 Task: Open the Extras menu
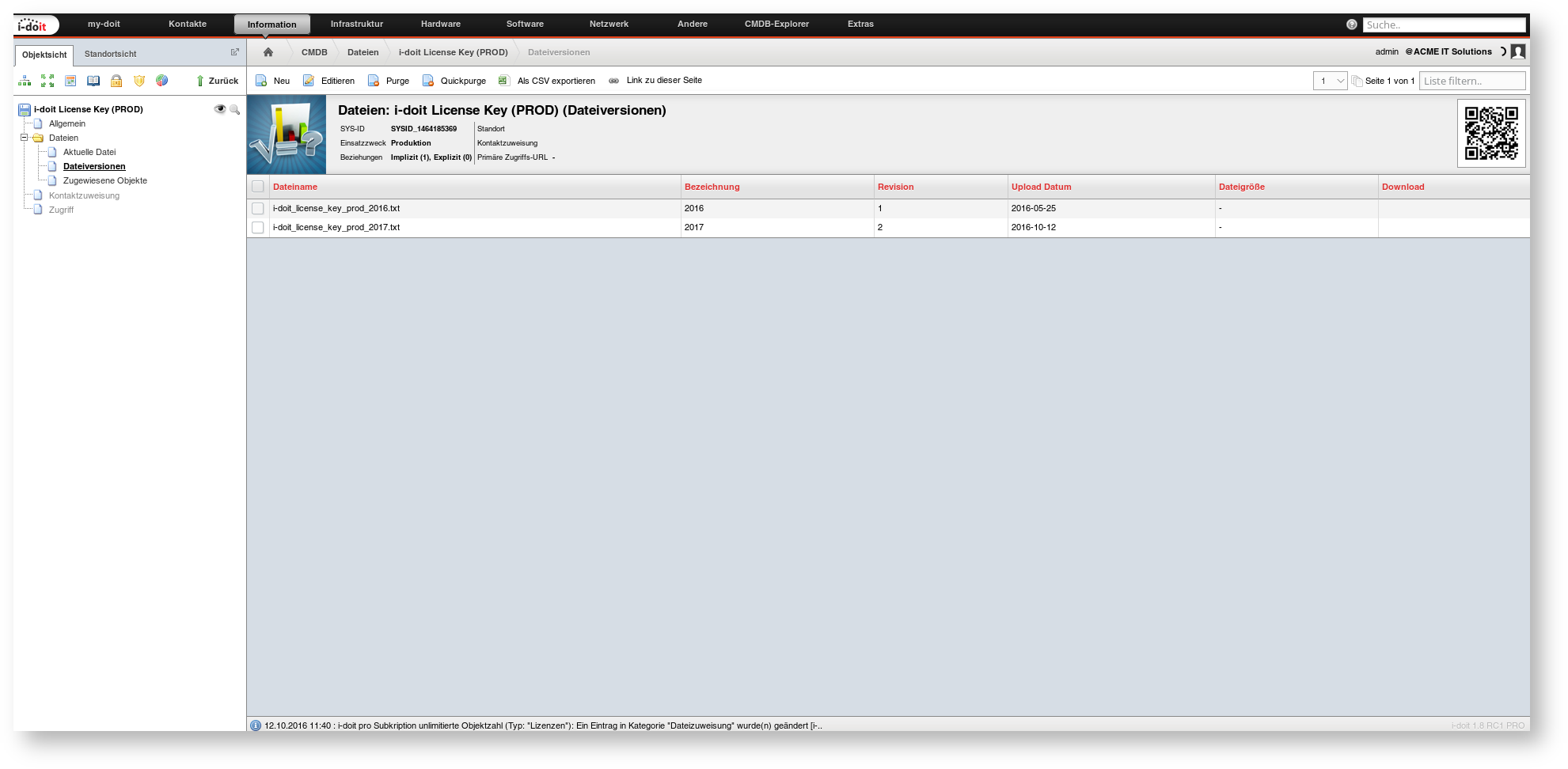click(x=860, y=24)
